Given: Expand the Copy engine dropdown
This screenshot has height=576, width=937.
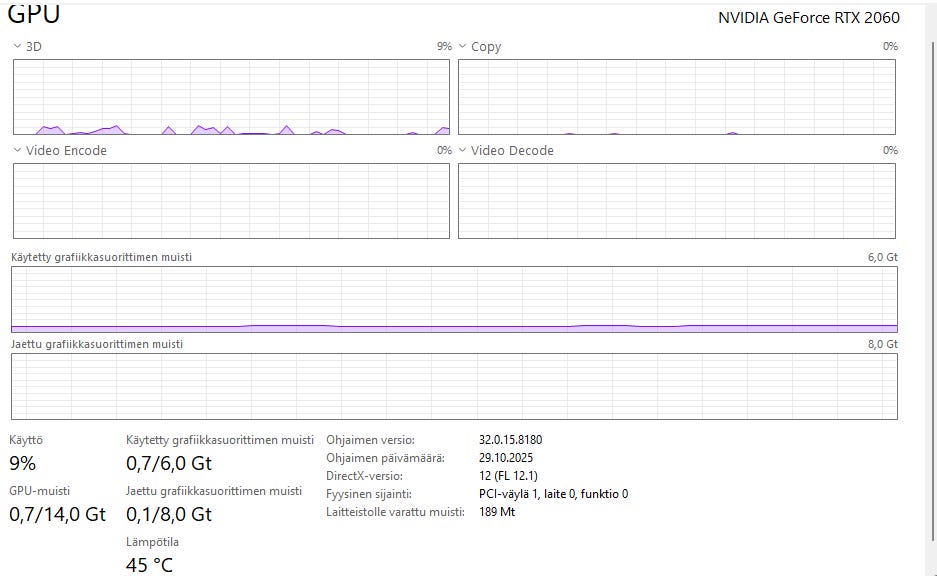Looking at the screenshot, I should (463, 47).
